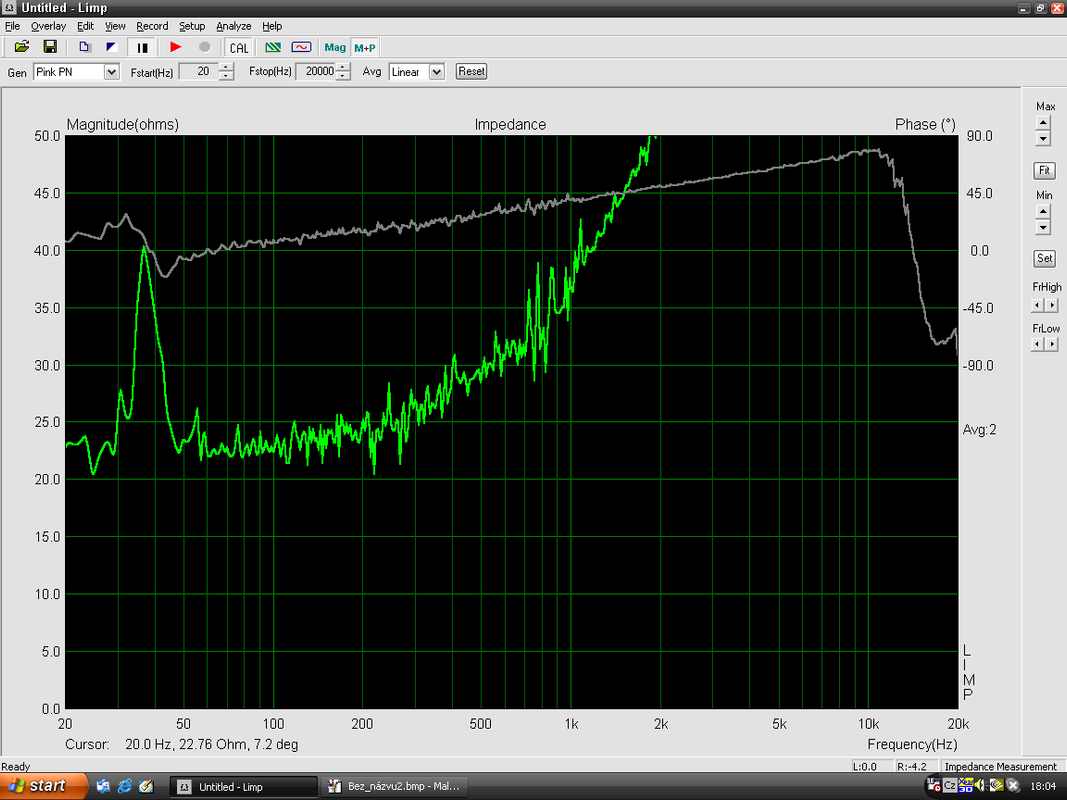1067x800 pixels.
Task: Click FrLow right arrow
Action: [x=1052, y=344]
